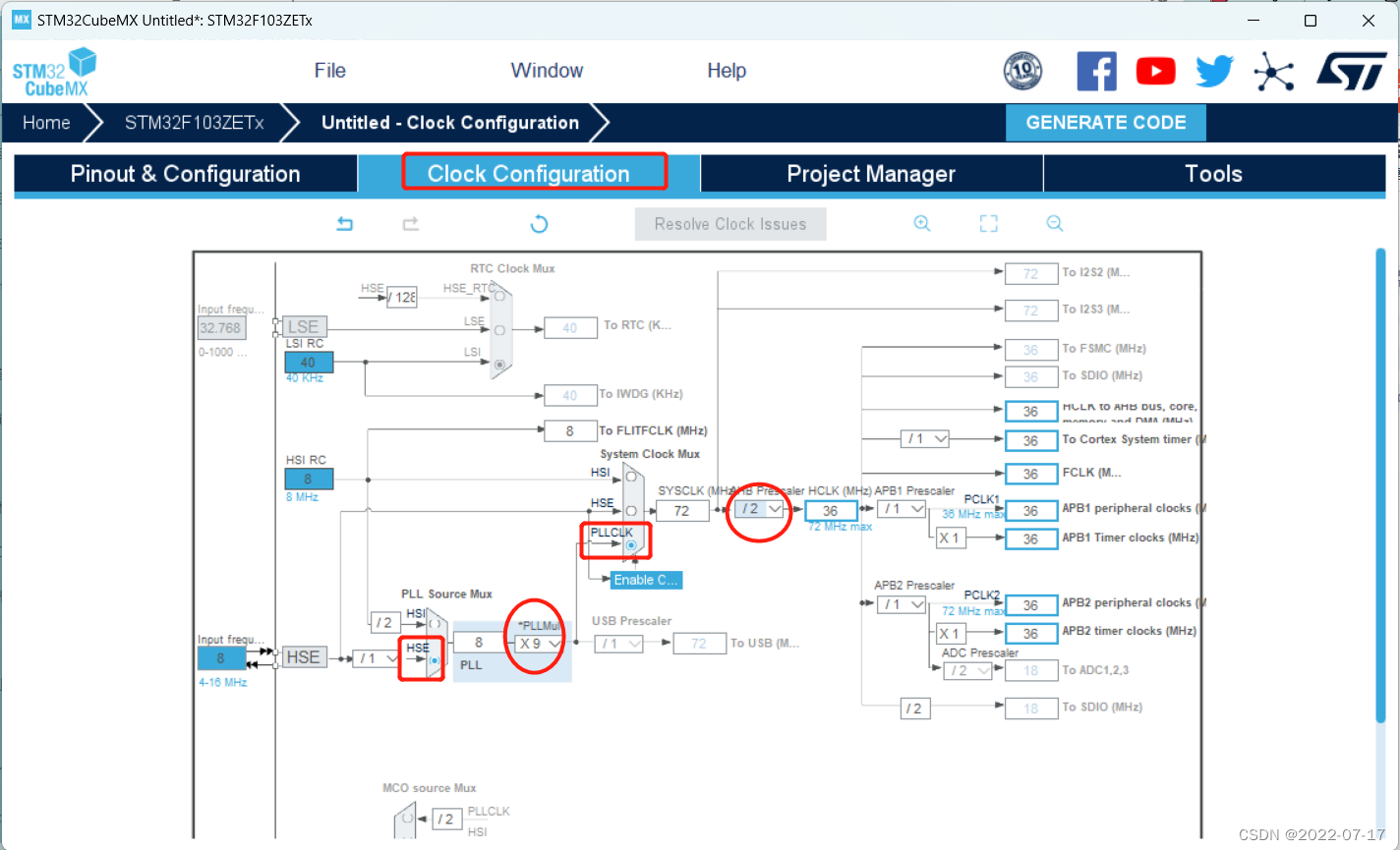Open the Help menu
Image resolution: width=1400 pixels, height=850 pixels.
click(727, 71)
